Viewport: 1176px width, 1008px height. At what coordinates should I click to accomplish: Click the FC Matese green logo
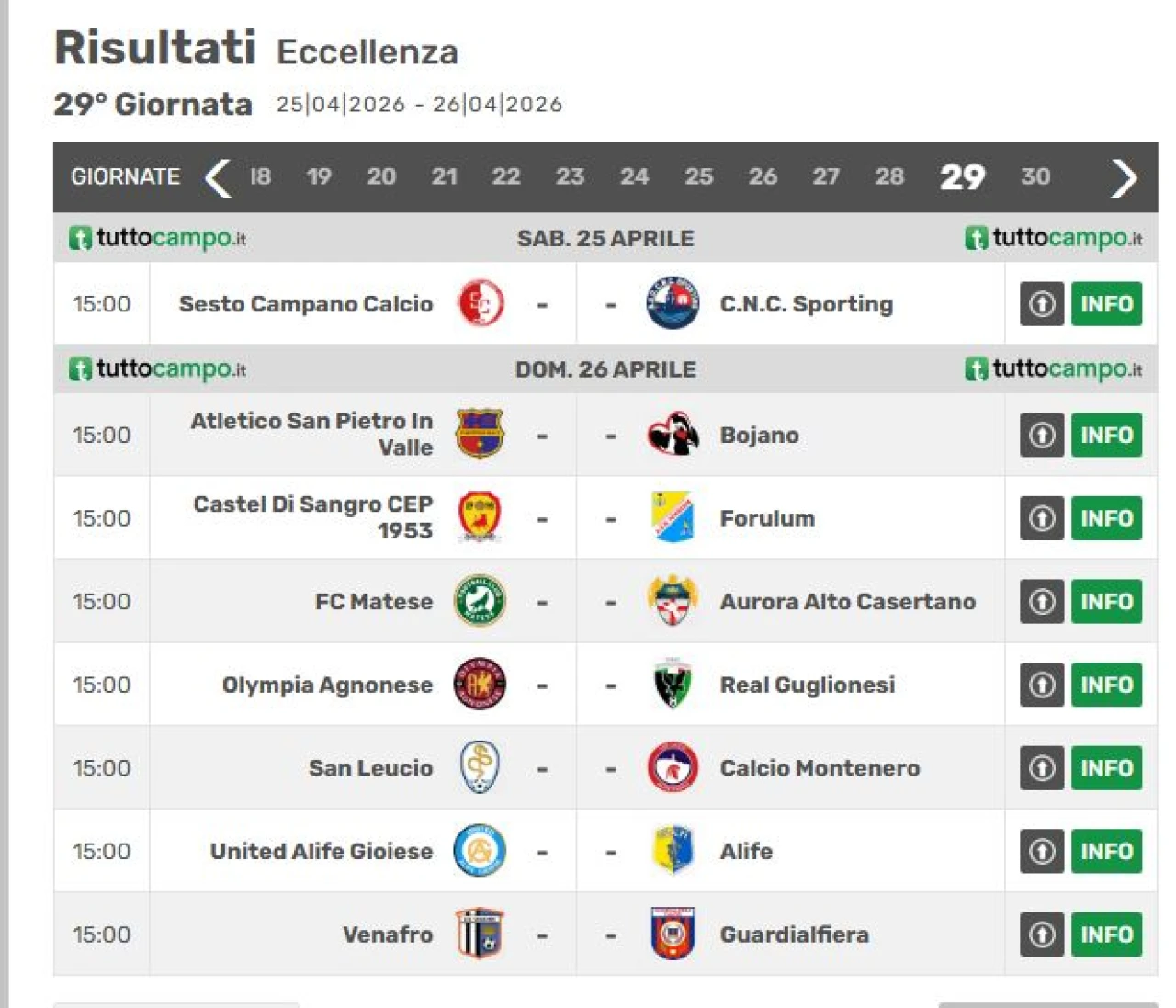480,601
